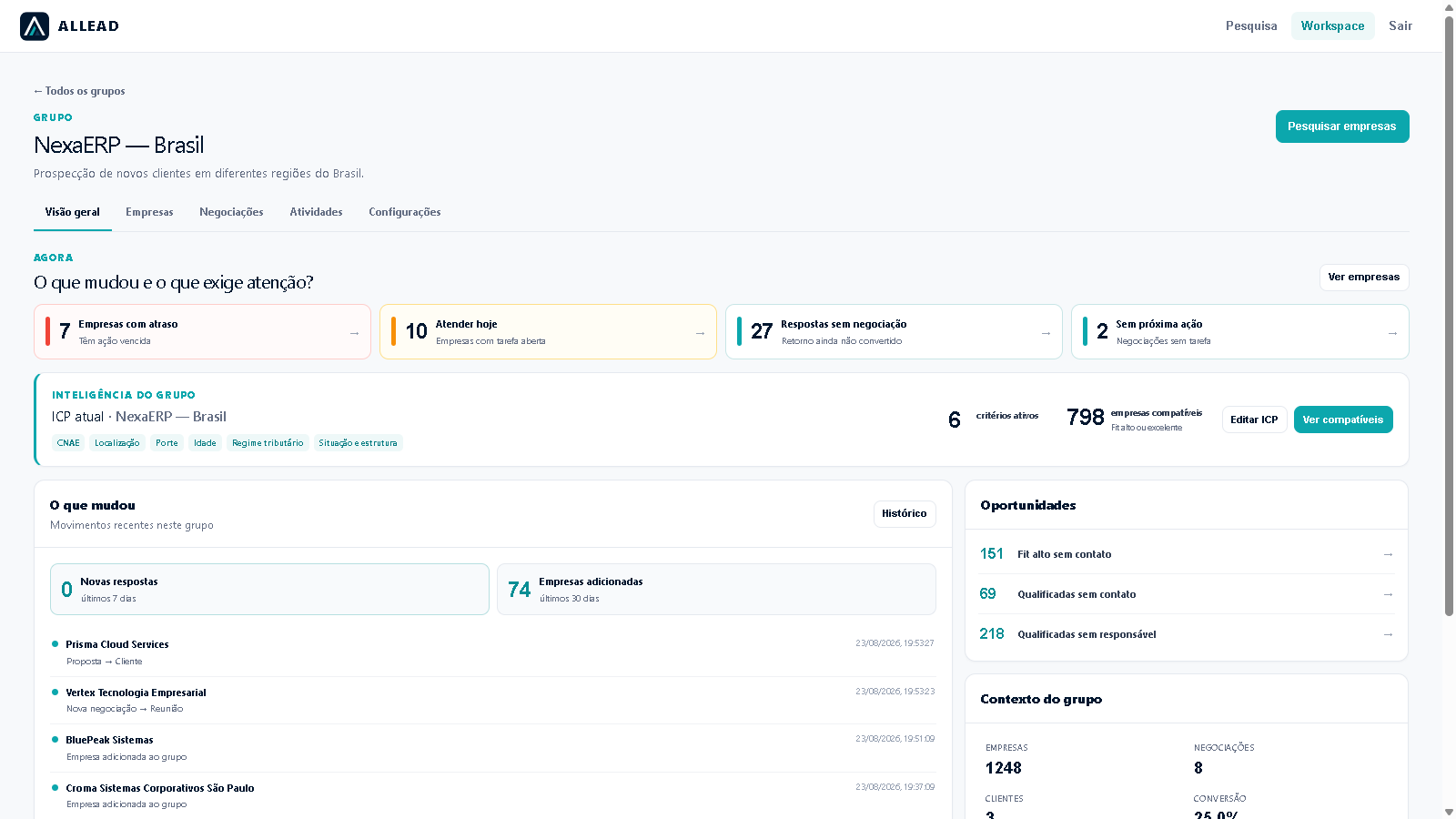The image size is (1456, 819).
Task: Click the Negociações value 8
Action: click(x=1198, y=768)
